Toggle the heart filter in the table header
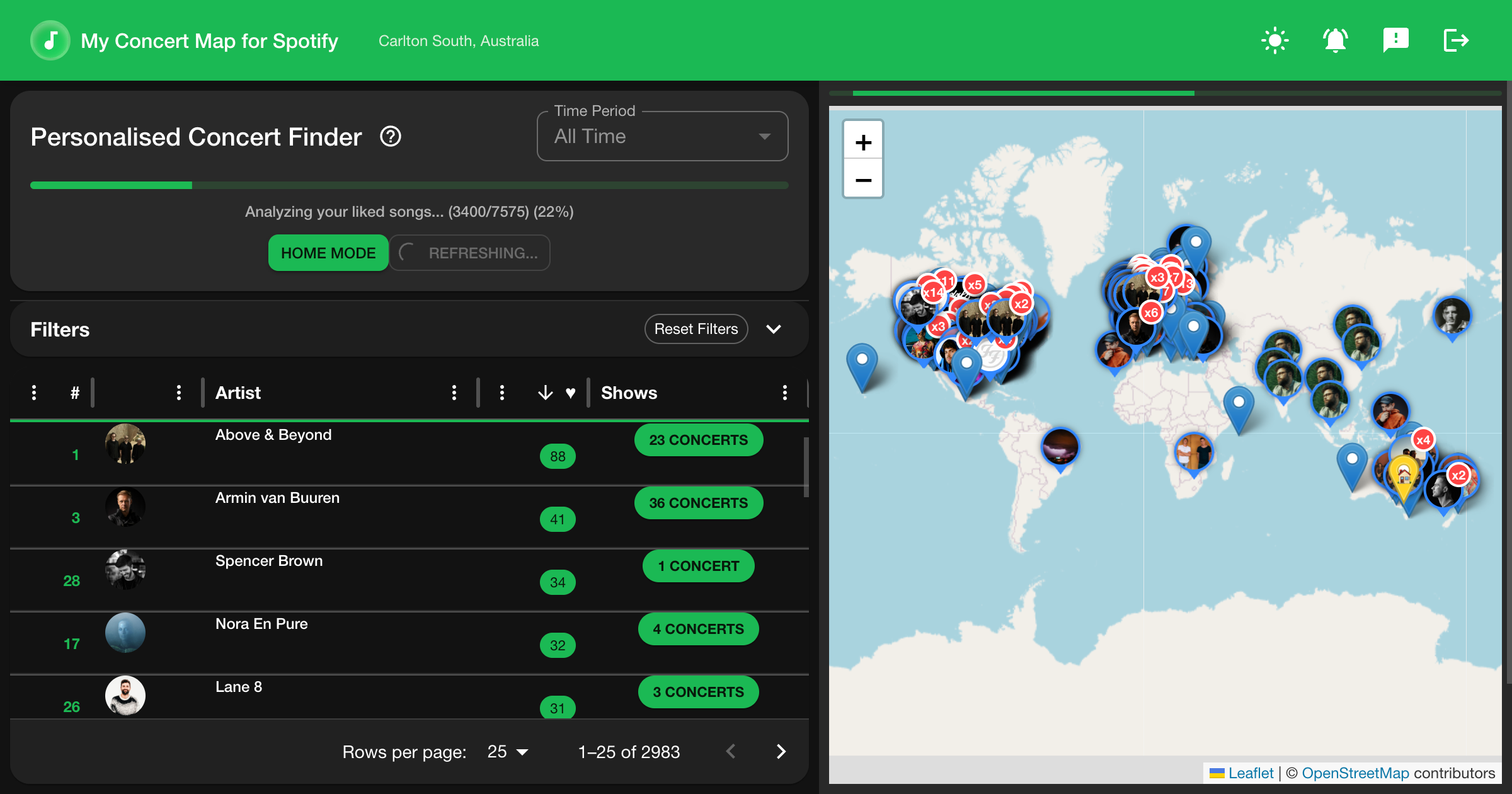This screenshot has width=1512, height=794. click(570, 393)
